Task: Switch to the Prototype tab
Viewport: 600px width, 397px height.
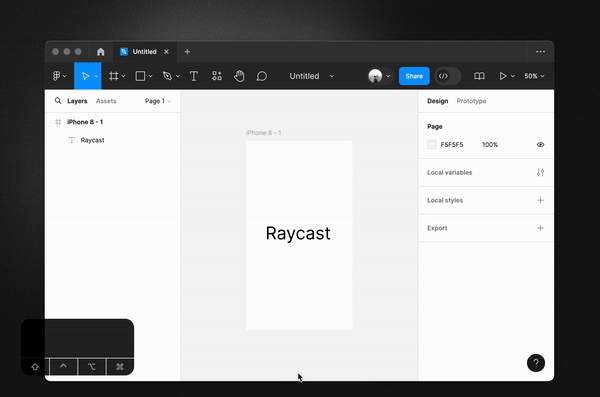Action: point(471,101)
